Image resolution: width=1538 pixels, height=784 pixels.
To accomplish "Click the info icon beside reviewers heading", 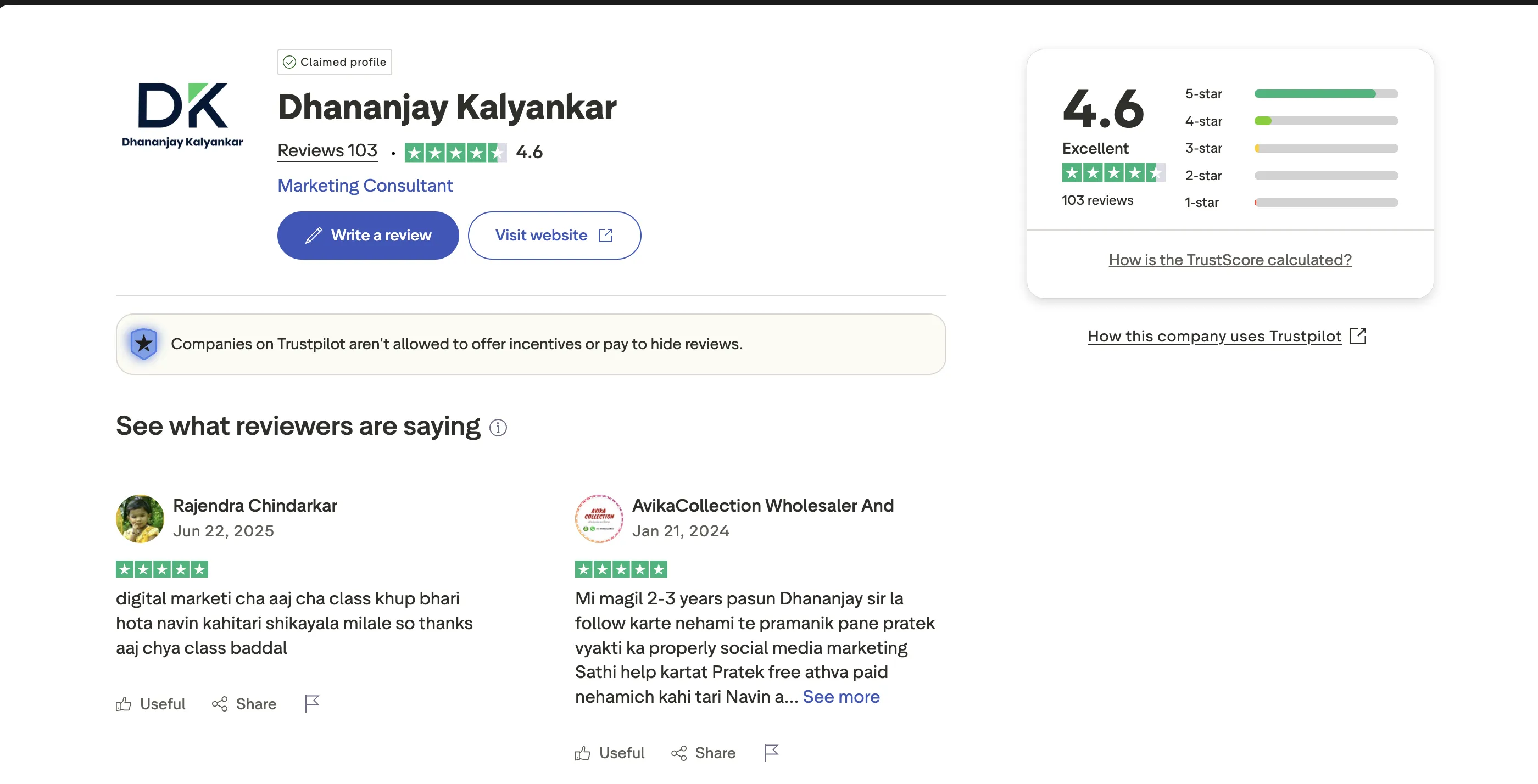I will point(498,428).
